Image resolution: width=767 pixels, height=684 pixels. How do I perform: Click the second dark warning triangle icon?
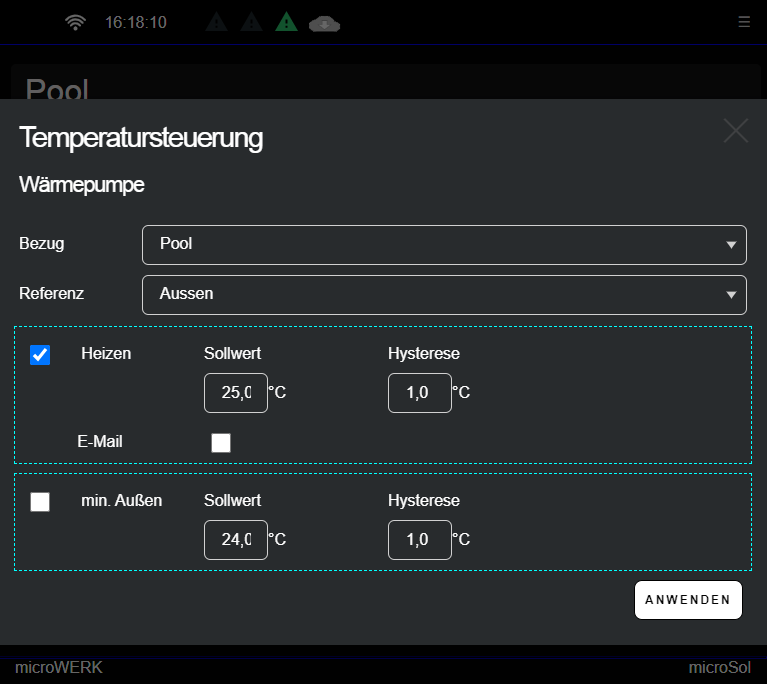click(x=252, y=22)
